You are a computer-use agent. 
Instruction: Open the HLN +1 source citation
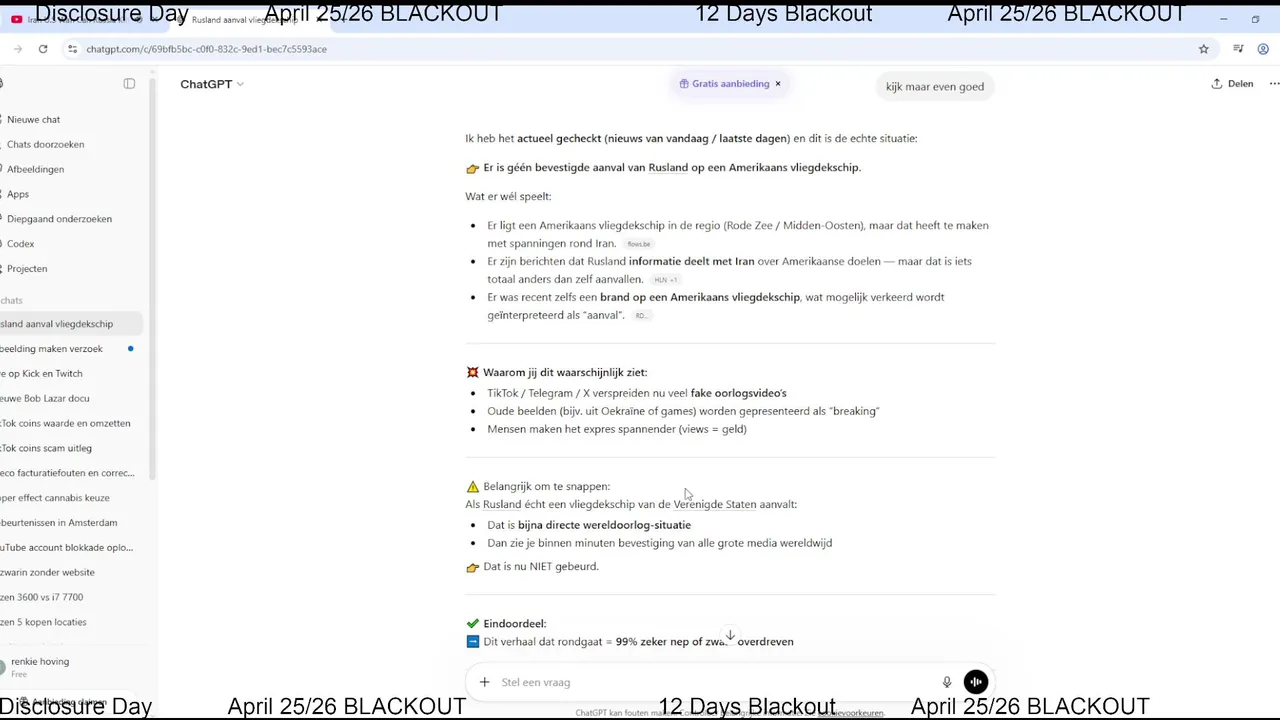[x=665, y=280]
